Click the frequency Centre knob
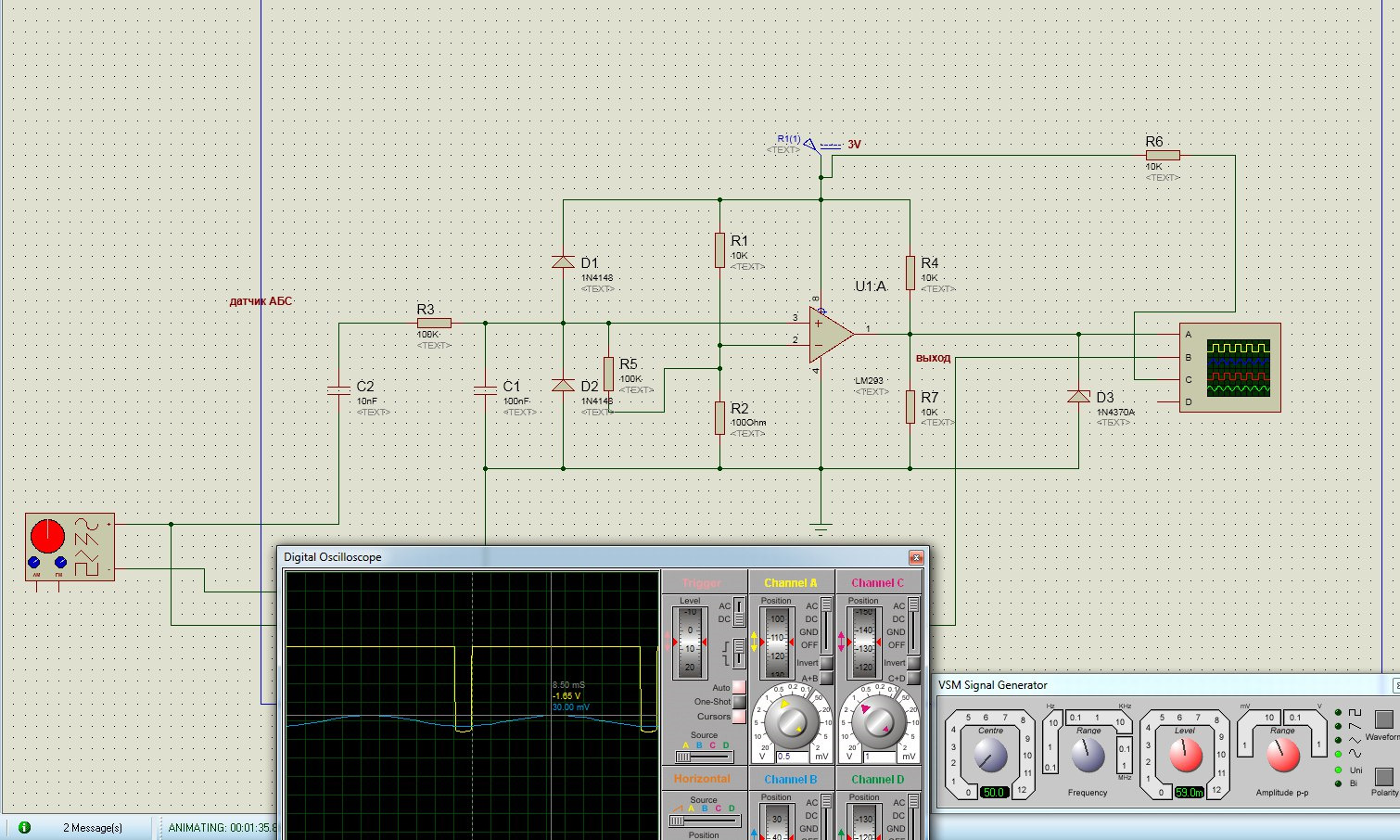1400x840 pixels. pyautogui.click(x=990, y=755)
